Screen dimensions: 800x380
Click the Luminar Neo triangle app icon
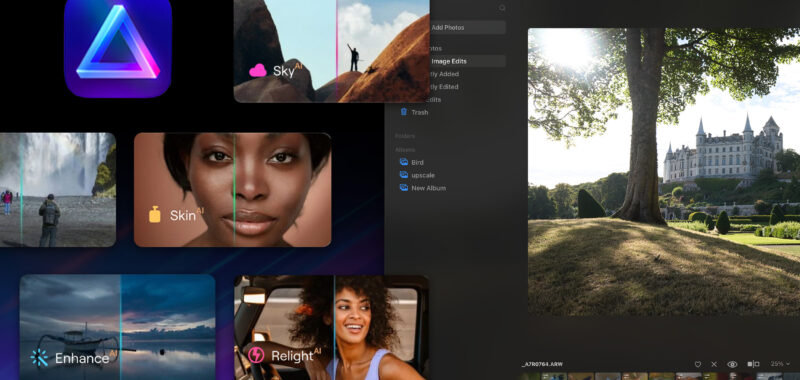(118, 48)
